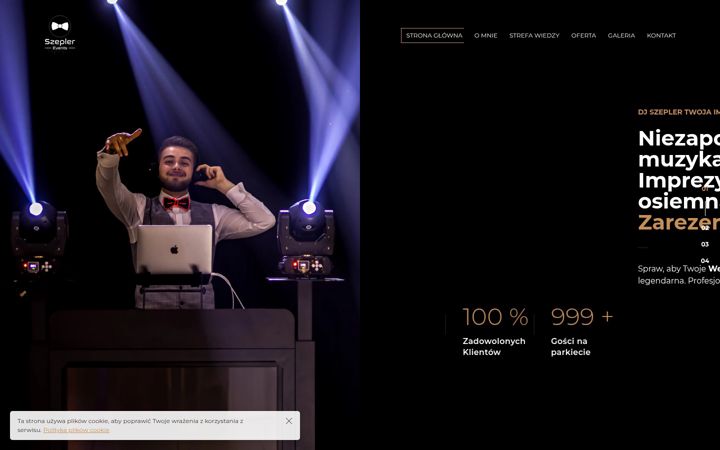720x450 pixels.
Task: Open the STRONA GŁÓWNA menu item
Action: [433, 35]
